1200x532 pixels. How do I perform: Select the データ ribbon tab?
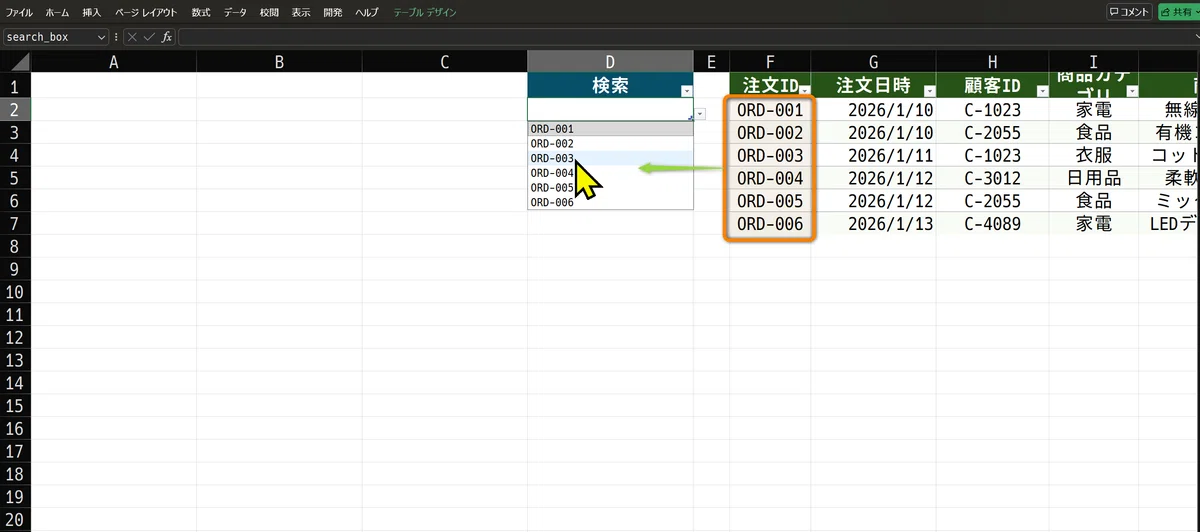click(x=235, y=12)
